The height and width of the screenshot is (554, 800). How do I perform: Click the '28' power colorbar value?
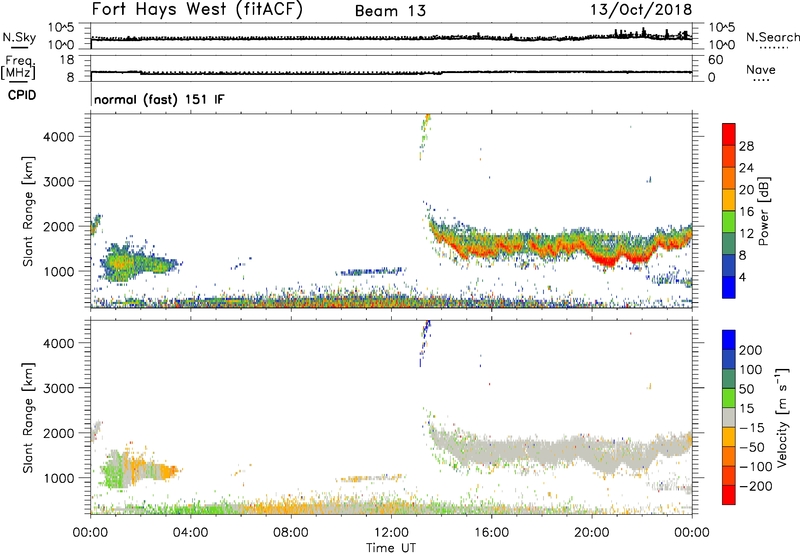746,146
